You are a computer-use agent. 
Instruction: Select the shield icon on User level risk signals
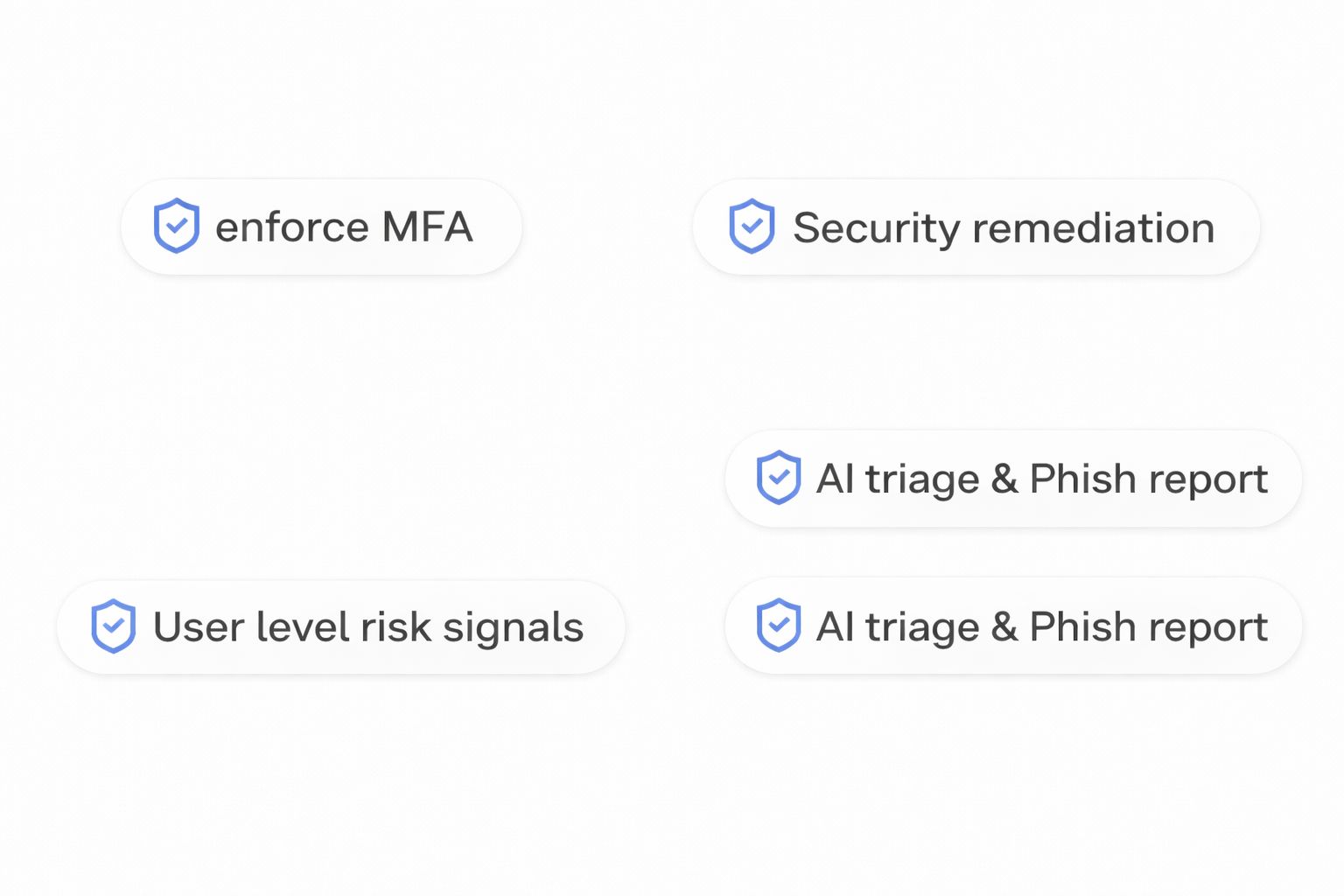[x=113, y=626]
